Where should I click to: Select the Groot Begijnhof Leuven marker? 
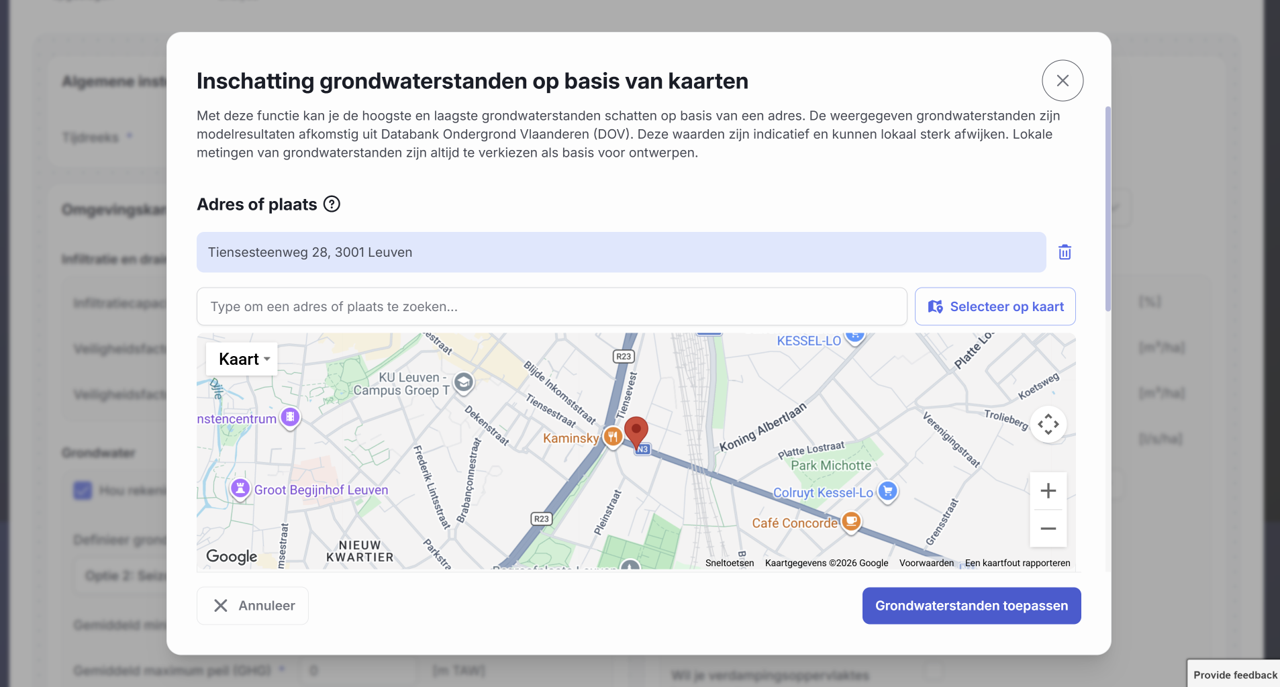pyautogui.click(x=240, y=489)
